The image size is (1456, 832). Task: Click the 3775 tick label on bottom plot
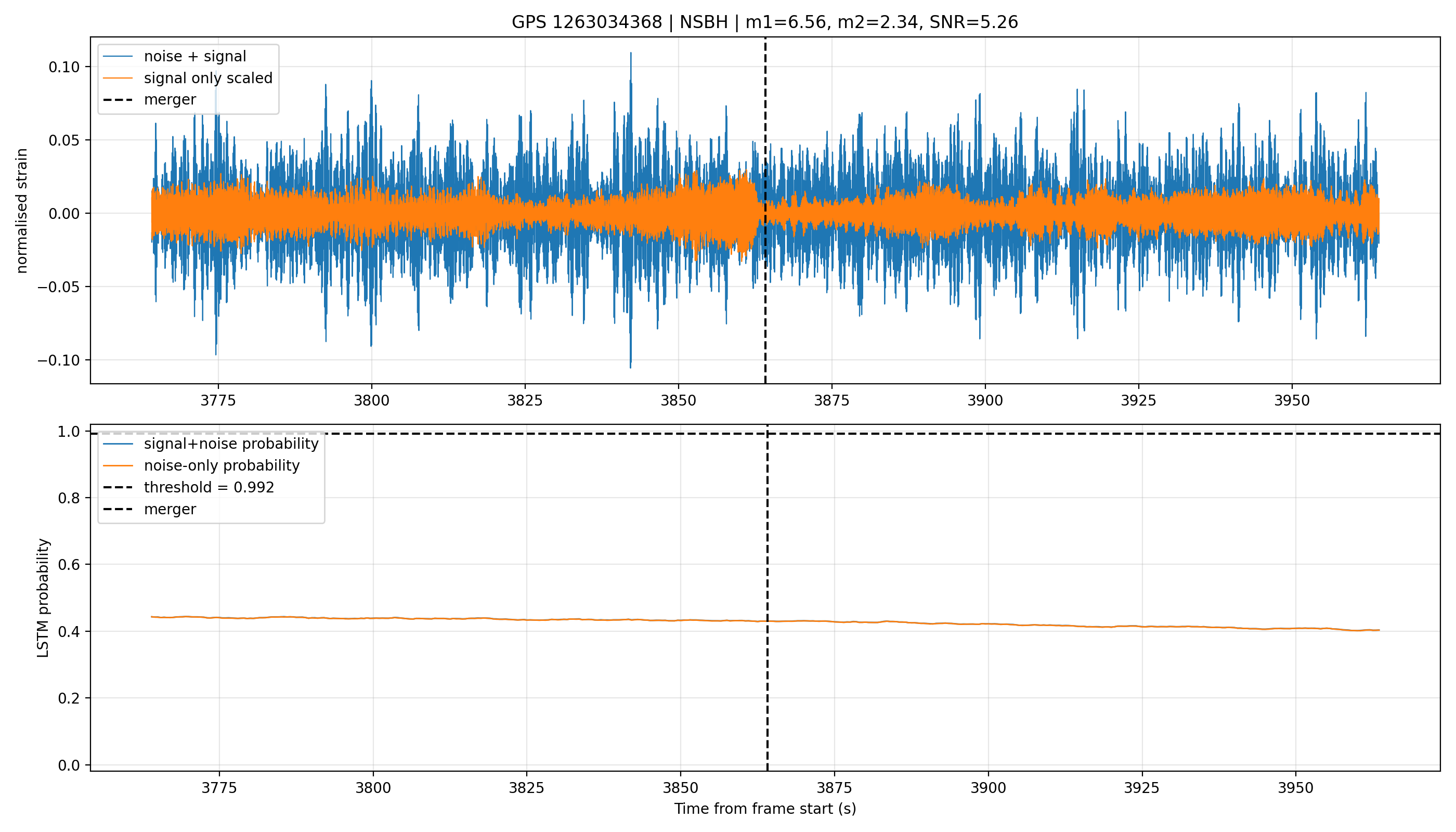tap(219, 788)
